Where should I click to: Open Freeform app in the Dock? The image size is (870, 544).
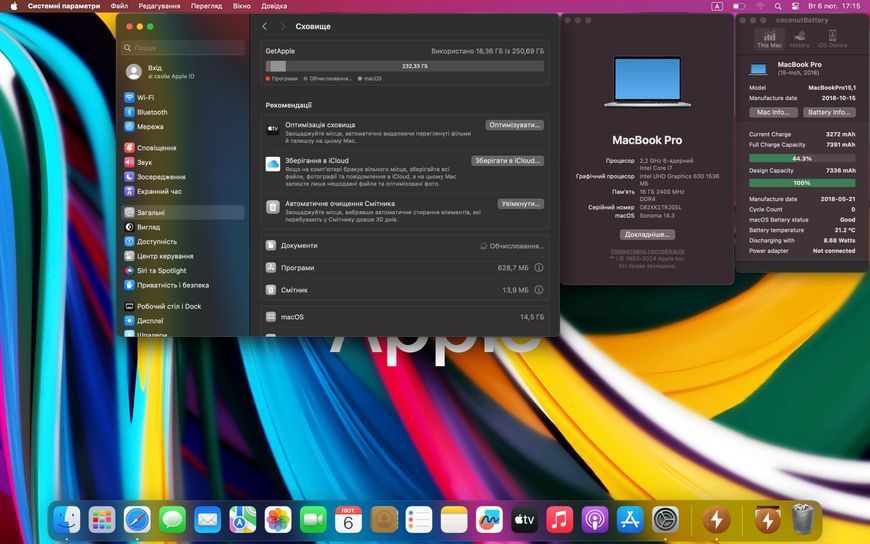(489, 520)
